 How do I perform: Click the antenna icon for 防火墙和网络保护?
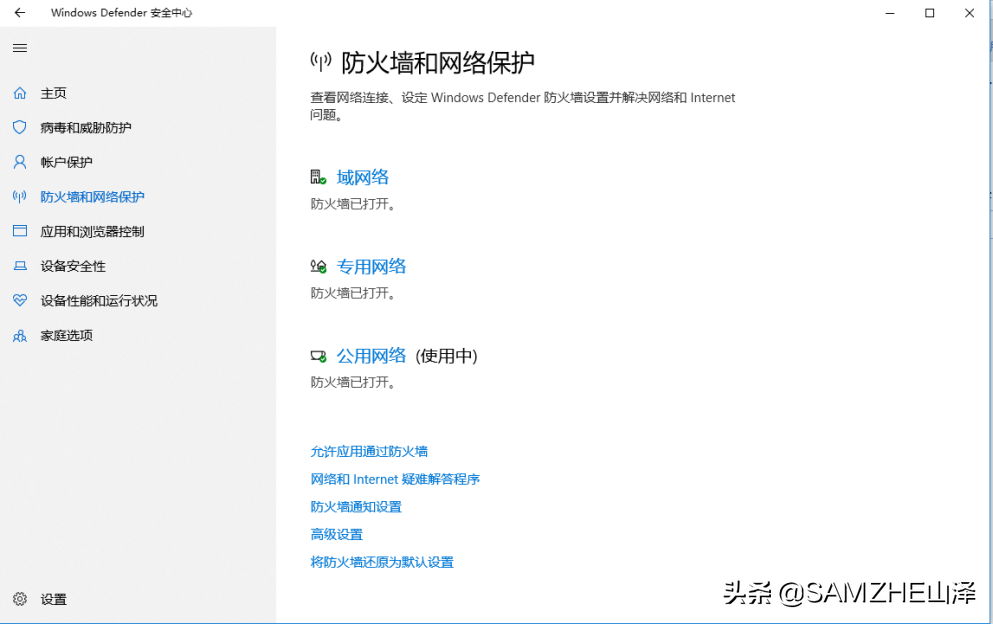point(20,196)
